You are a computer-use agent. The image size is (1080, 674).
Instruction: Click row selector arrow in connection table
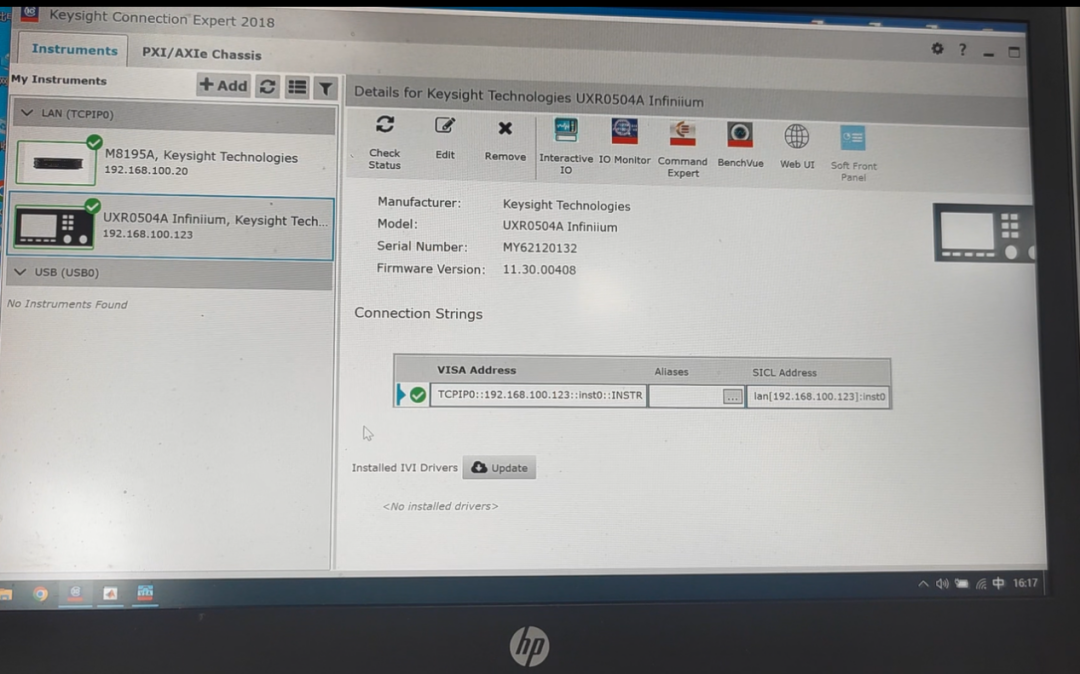(401, 394)
